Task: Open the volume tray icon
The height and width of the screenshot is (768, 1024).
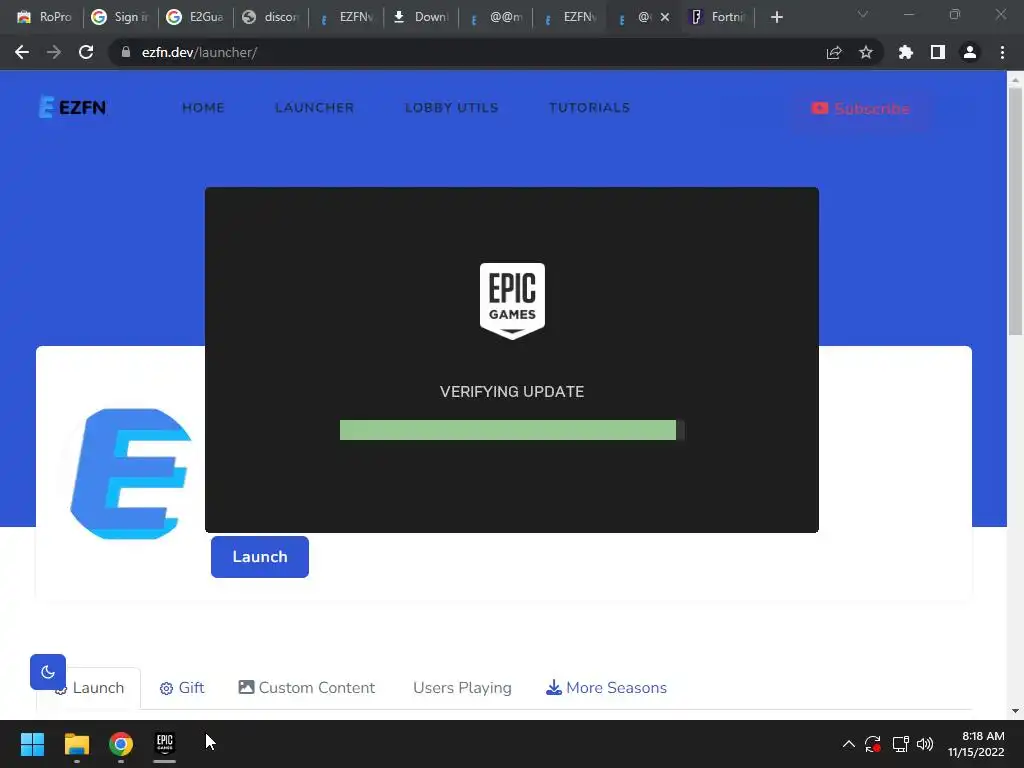Action: 925,744
